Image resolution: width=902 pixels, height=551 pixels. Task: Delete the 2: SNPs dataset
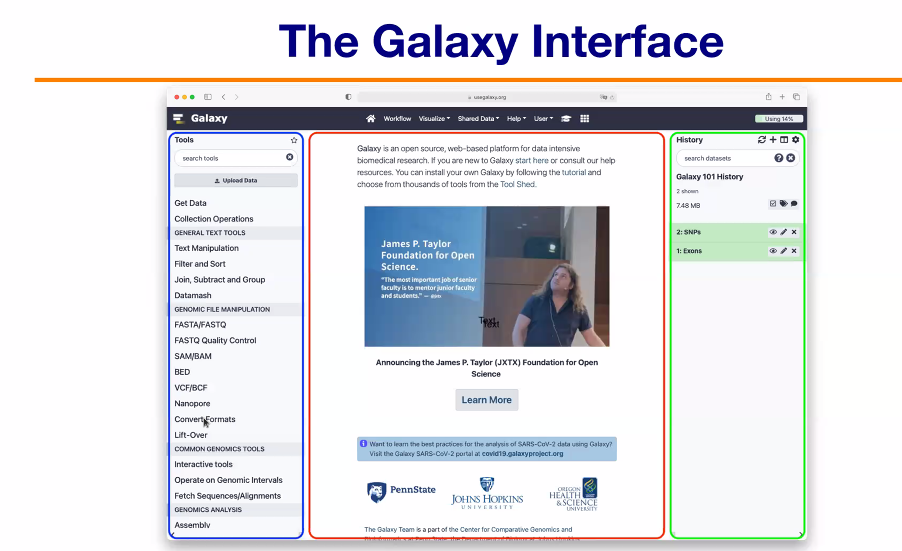click(x=794, y=232)
